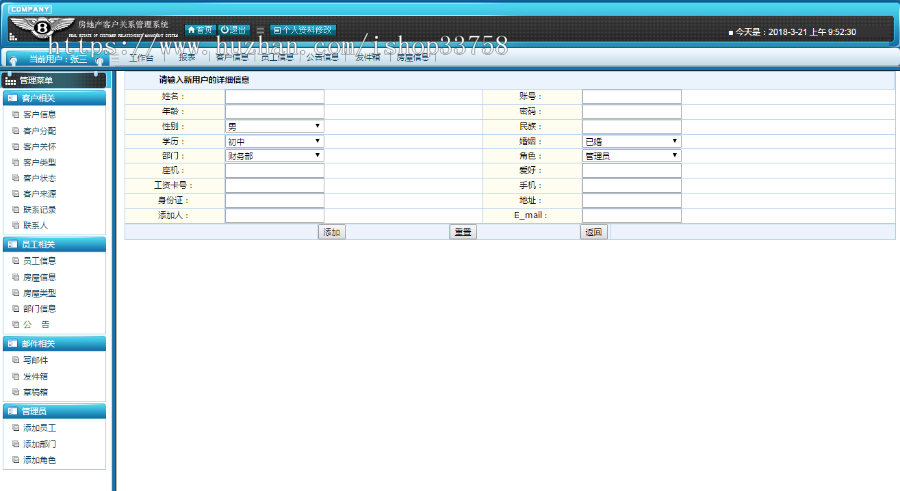Focus the 地址 address input field
The height and width of the screenshot is (491, 900).
[x=632, y=200]
